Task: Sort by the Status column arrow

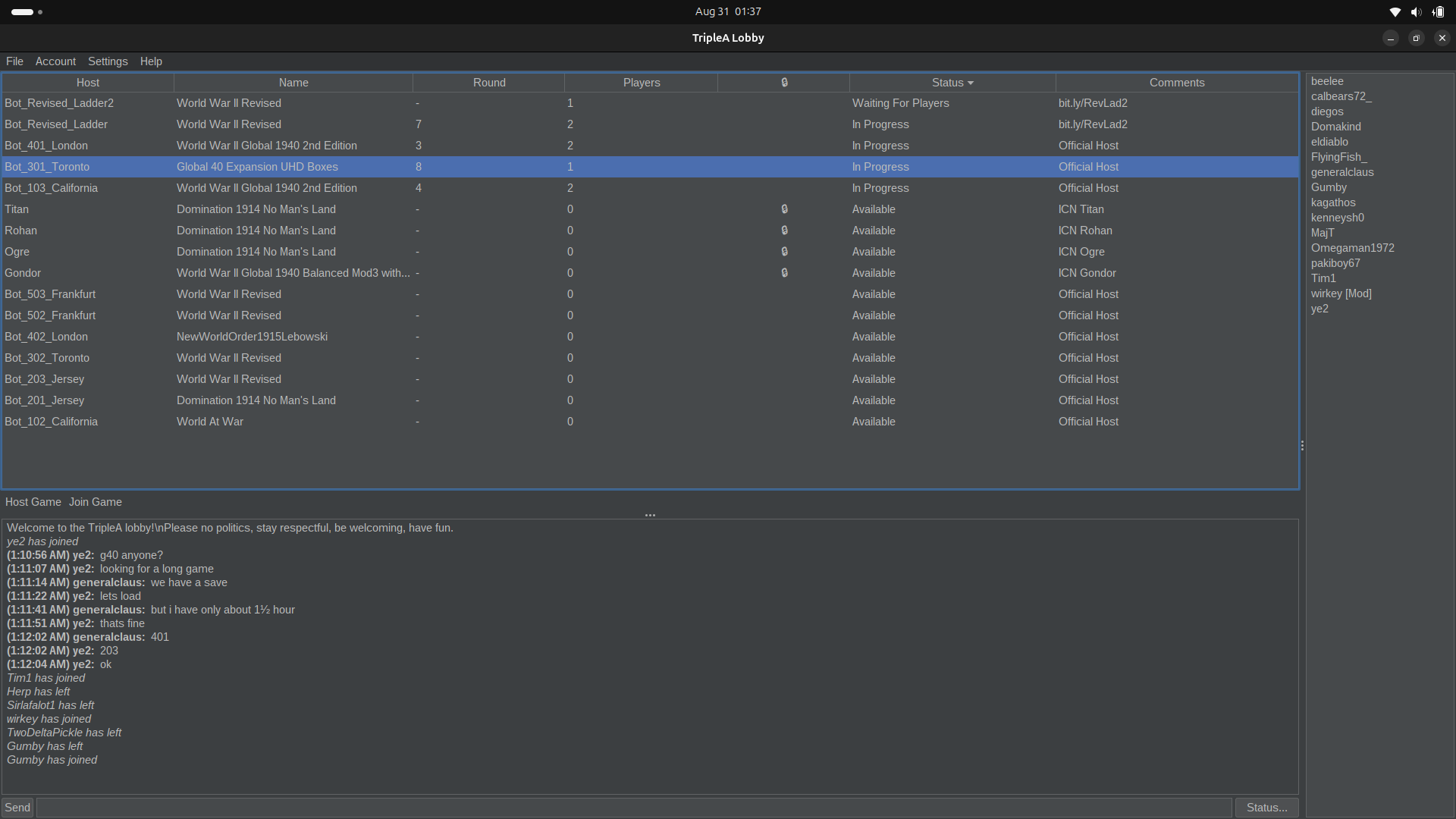Action: (971, 83)
